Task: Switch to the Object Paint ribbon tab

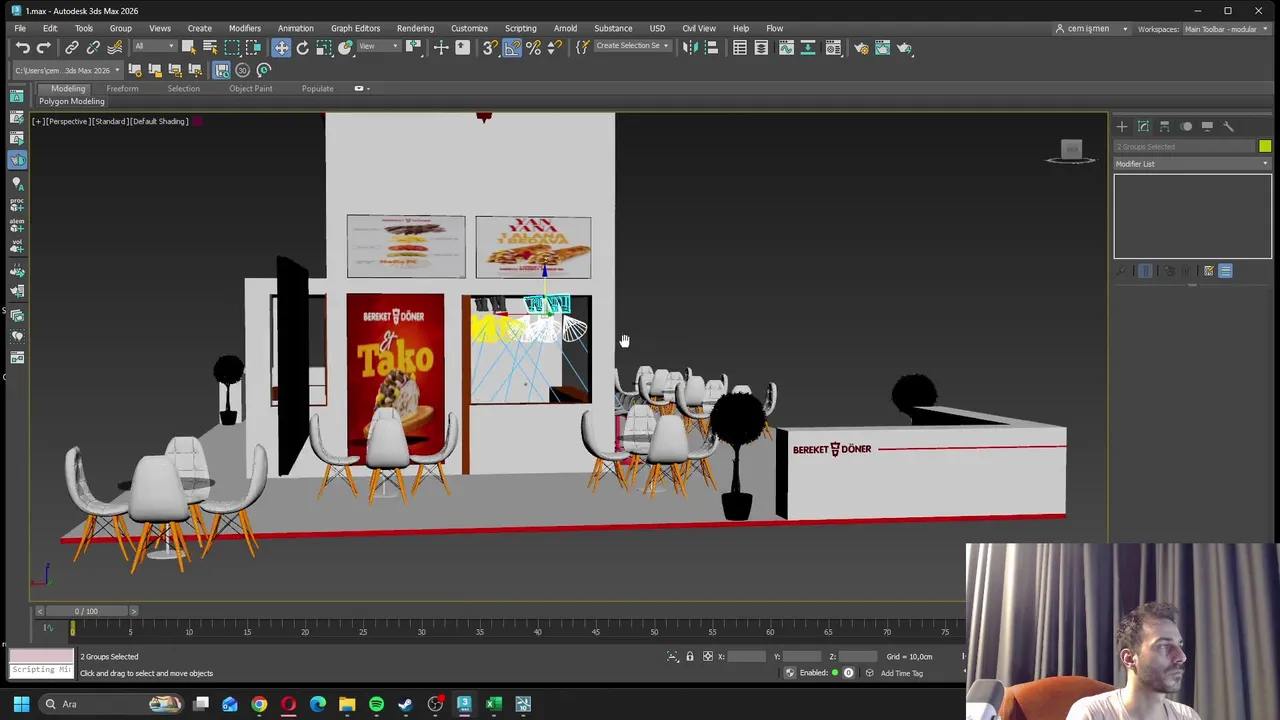Action: point(250,89)
